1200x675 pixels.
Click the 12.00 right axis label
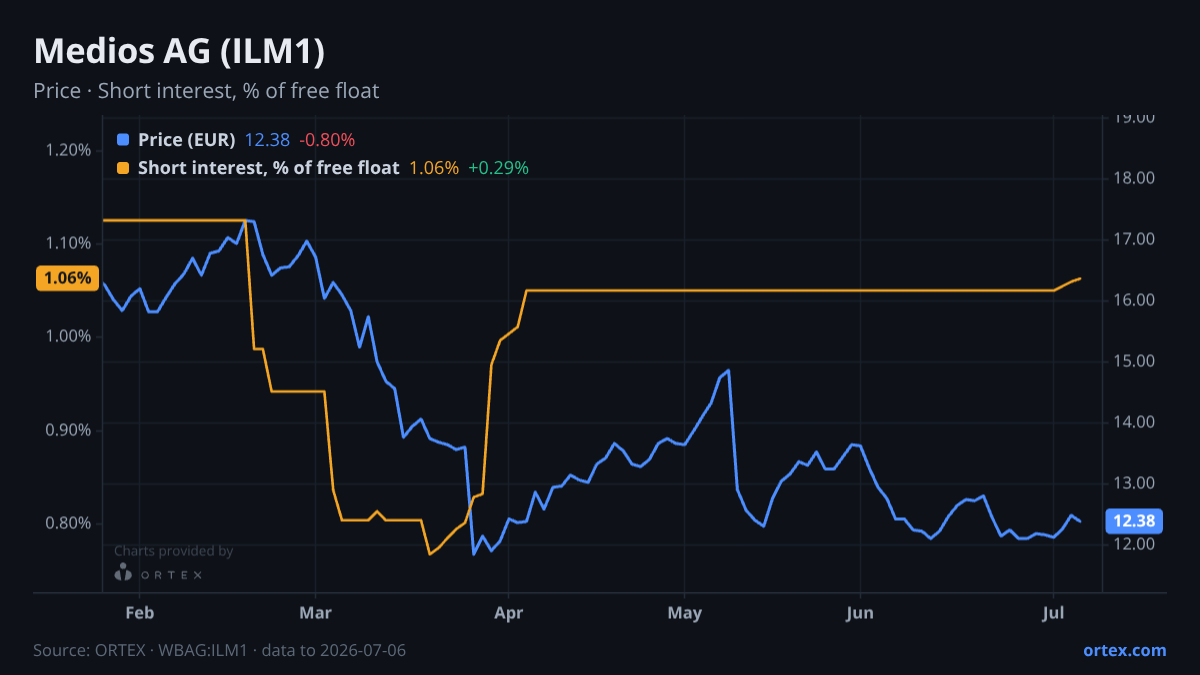point(1134,545)
